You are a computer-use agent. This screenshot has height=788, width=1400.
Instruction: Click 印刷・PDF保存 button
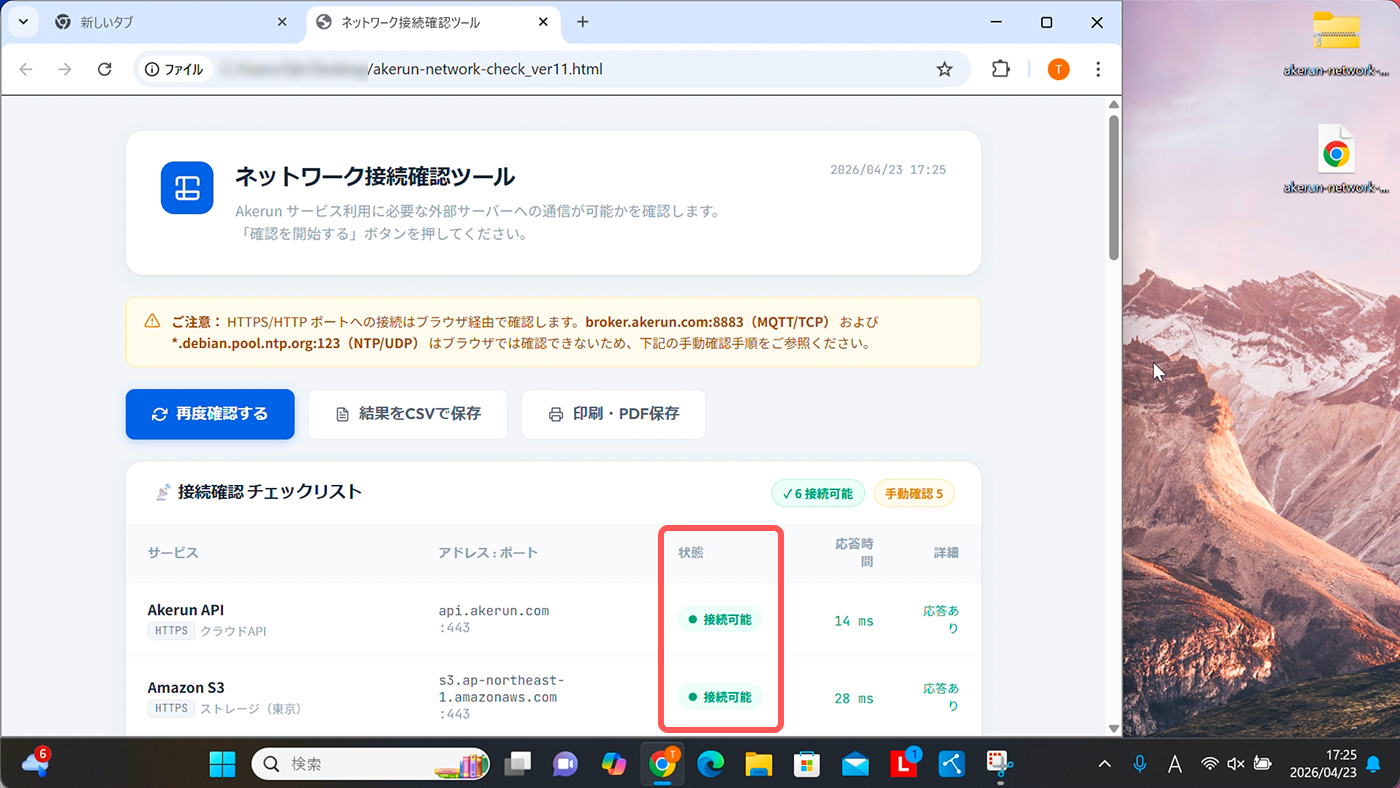[614, 414]
